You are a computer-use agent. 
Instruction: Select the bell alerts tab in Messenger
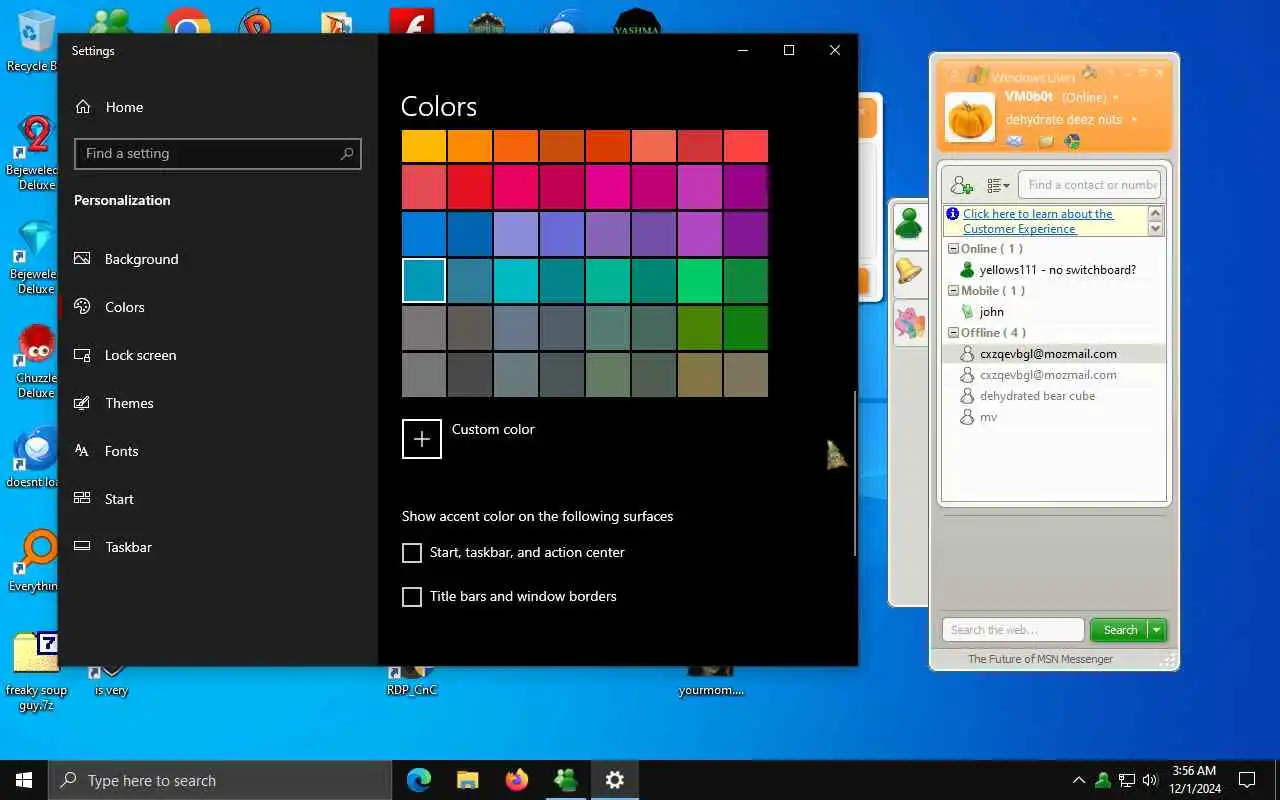[909, 272]
